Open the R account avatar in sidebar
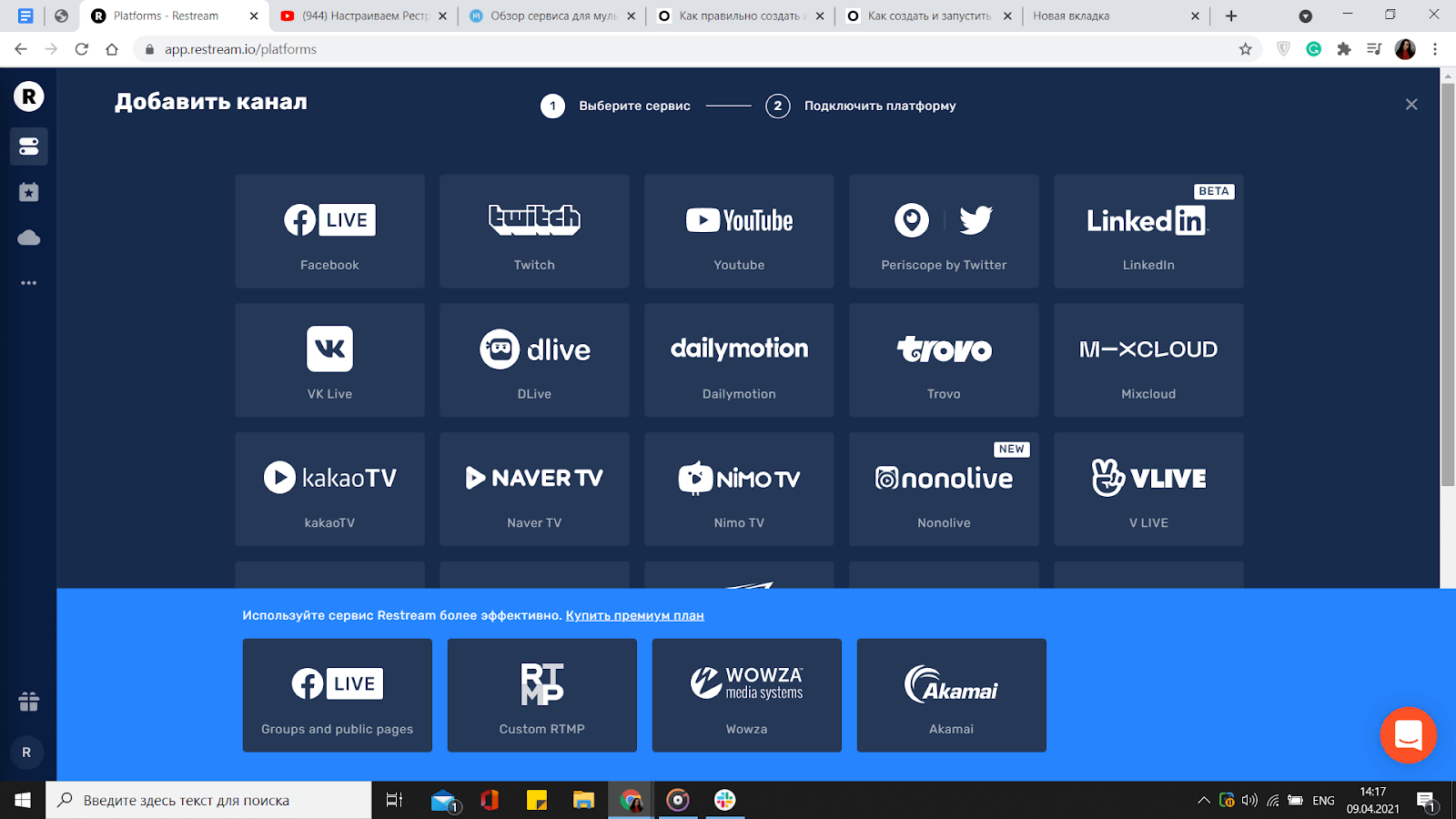Viewport: 1456px width, 819px height. (x=26, y=753)
